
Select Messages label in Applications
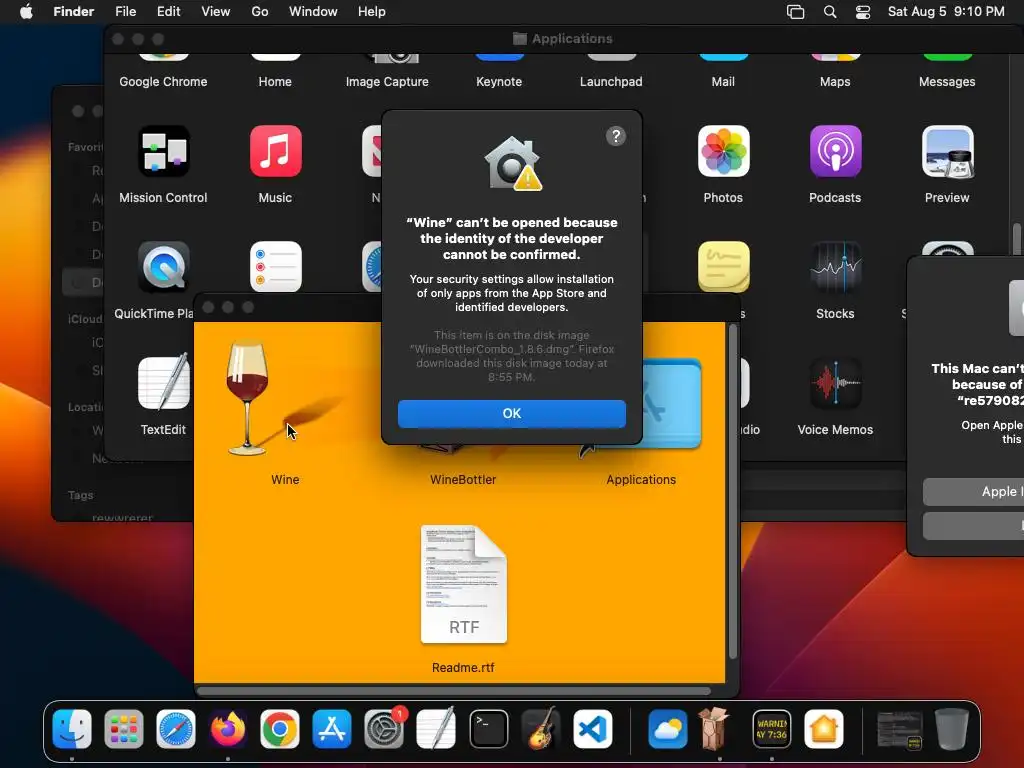[947, 82]
